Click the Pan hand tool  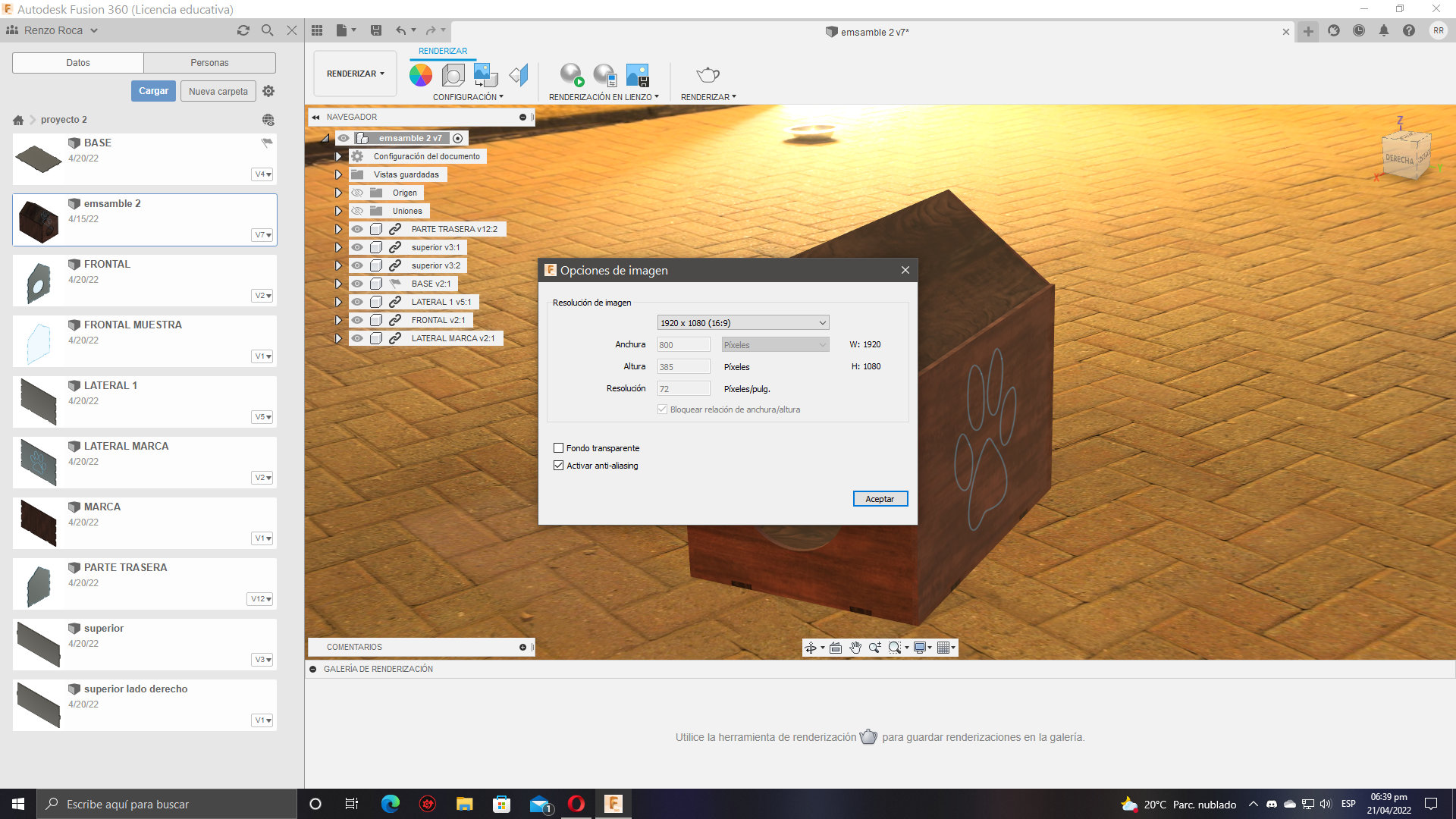click(x=855, y=648)
